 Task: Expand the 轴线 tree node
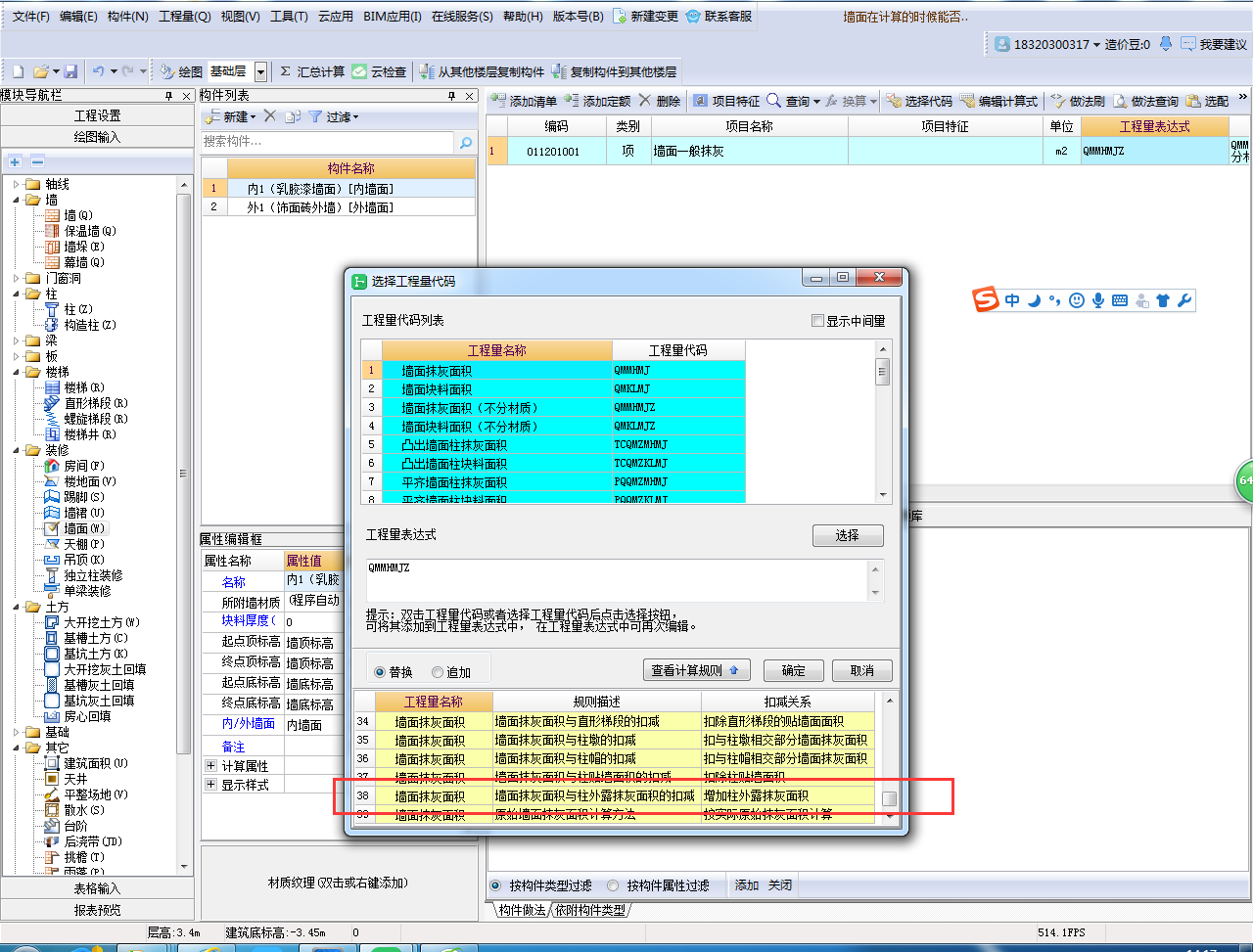(x=17, y=184)
